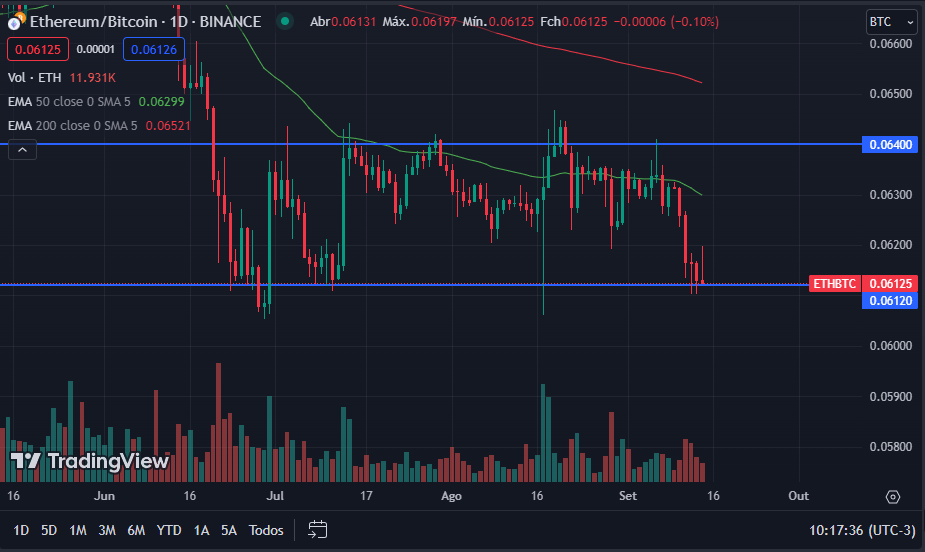Click the volume value 11.931K
This screenshot has height=552, width=925.
pyautogui.click(x=93, y=78)
